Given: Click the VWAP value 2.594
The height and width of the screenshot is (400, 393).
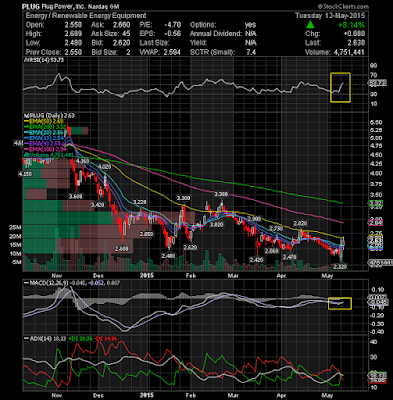Looking at the screenshot, I should point(172,52).
